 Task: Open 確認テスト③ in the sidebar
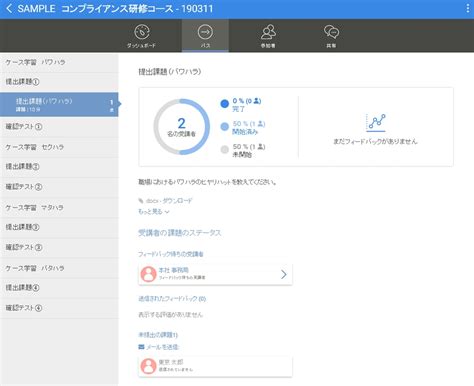[x=59, y=247]
